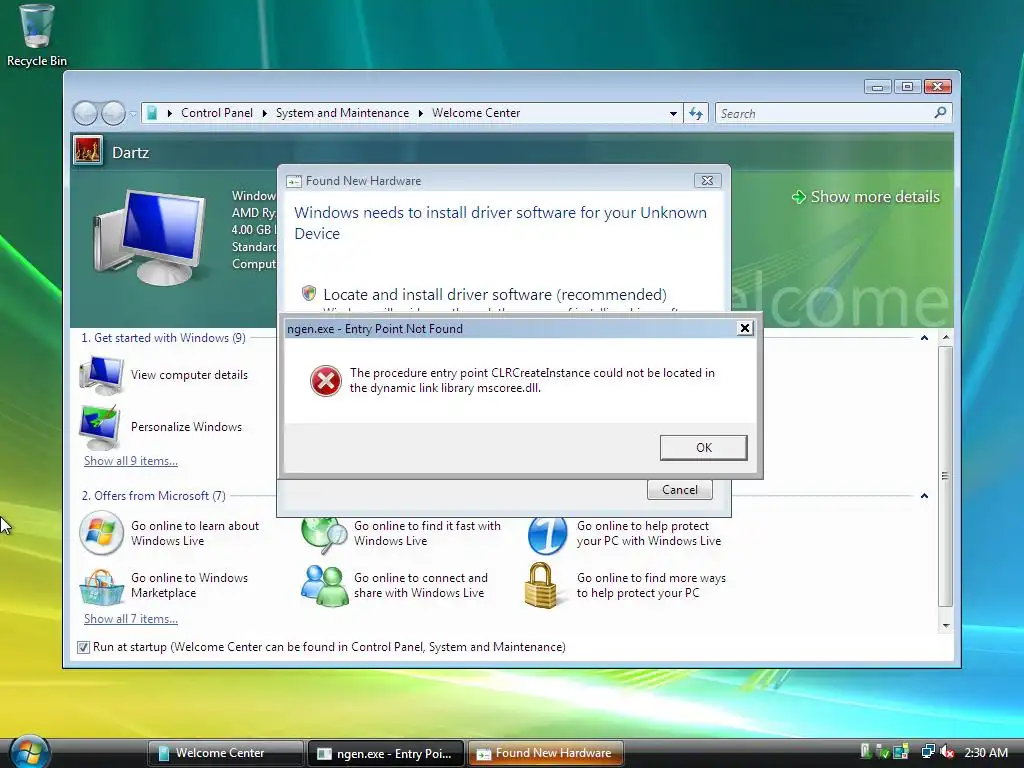
Task: Click Go online to learn about Windows Live
Action: 195,534
